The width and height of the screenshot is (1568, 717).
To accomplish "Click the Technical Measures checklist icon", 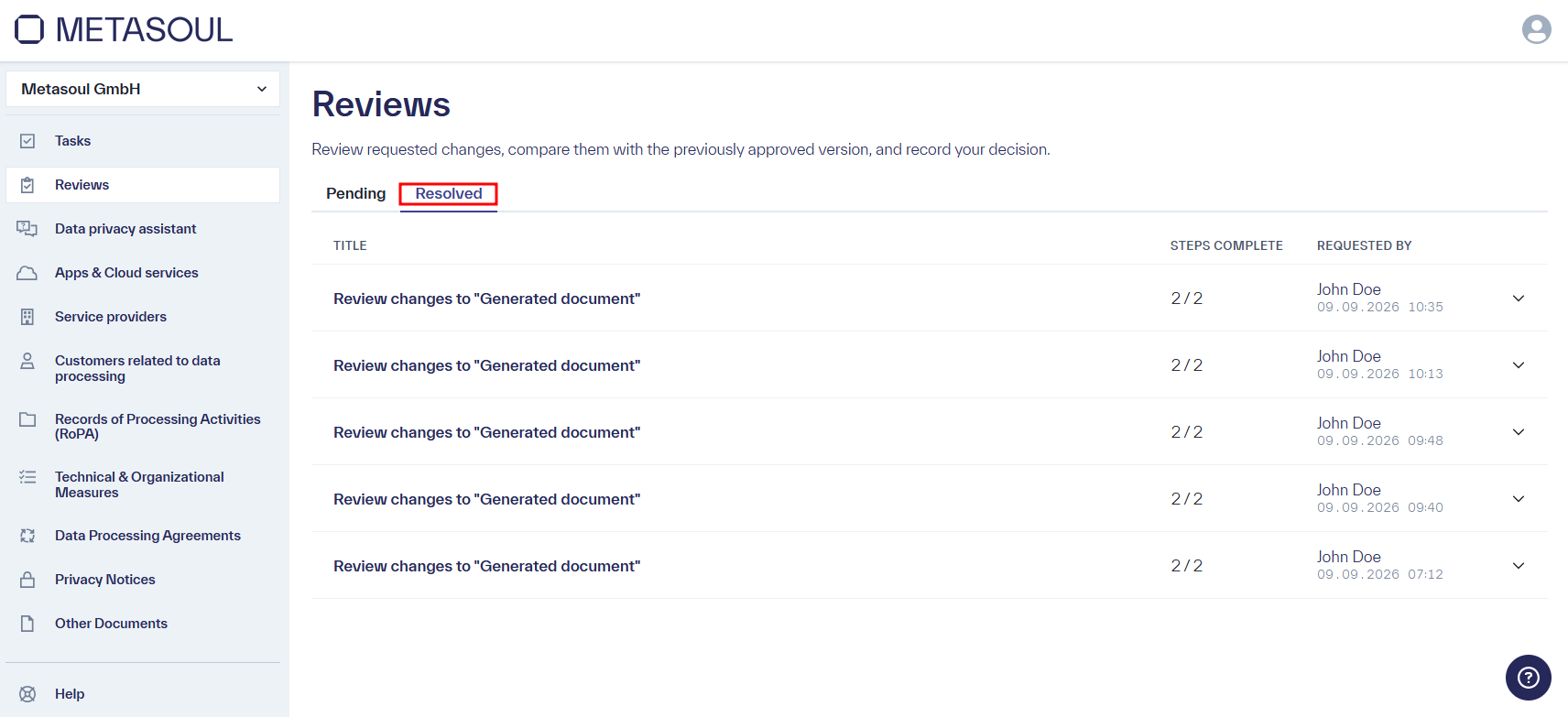I will pos(27,477).
